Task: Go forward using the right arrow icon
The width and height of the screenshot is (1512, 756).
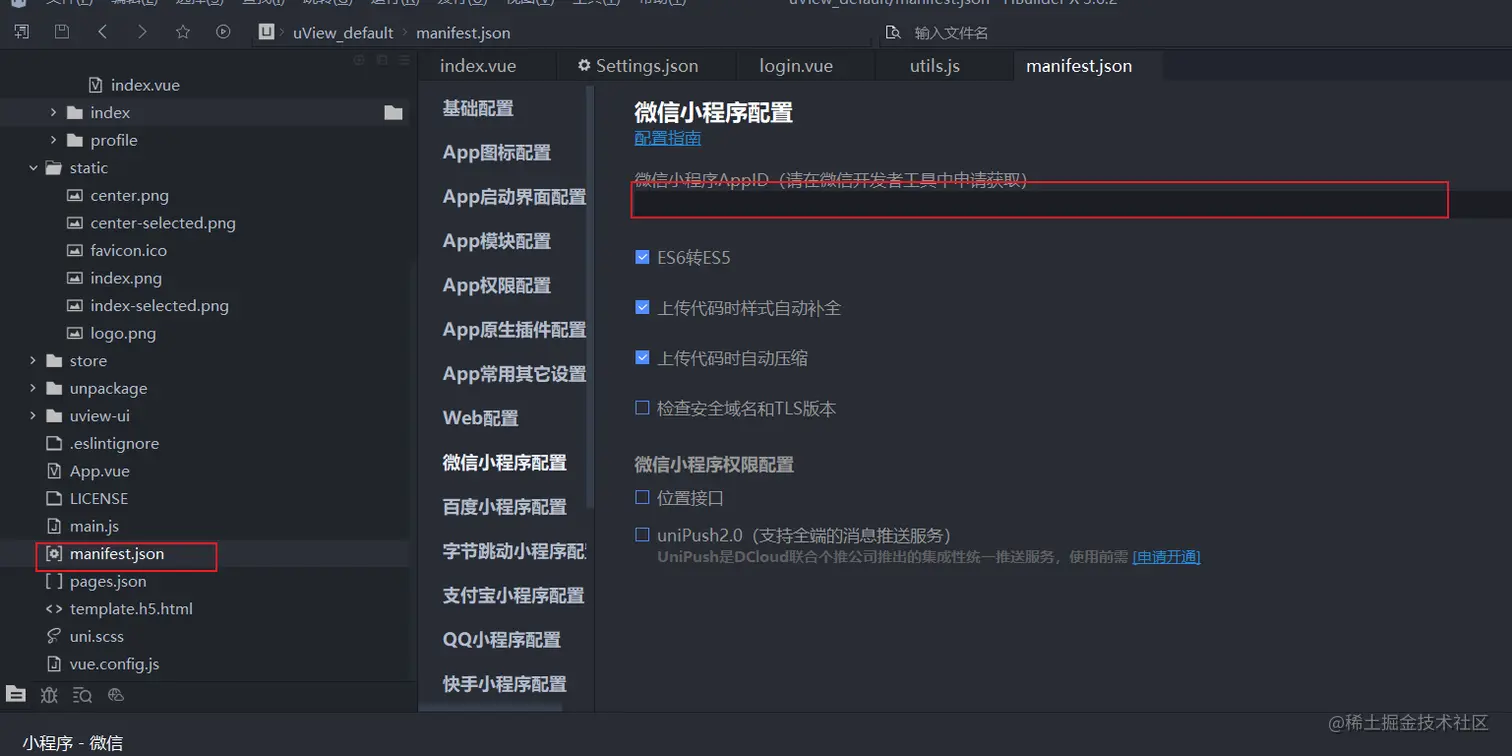Action: [142, 32]
